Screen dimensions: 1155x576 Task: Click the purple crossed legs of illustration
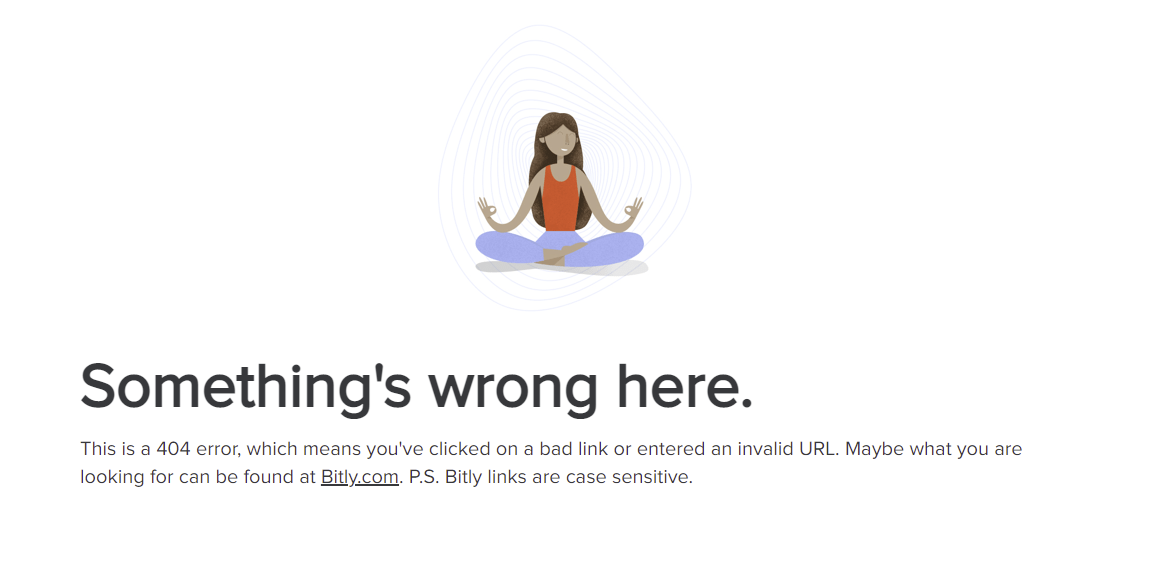(x=559, y=247)
